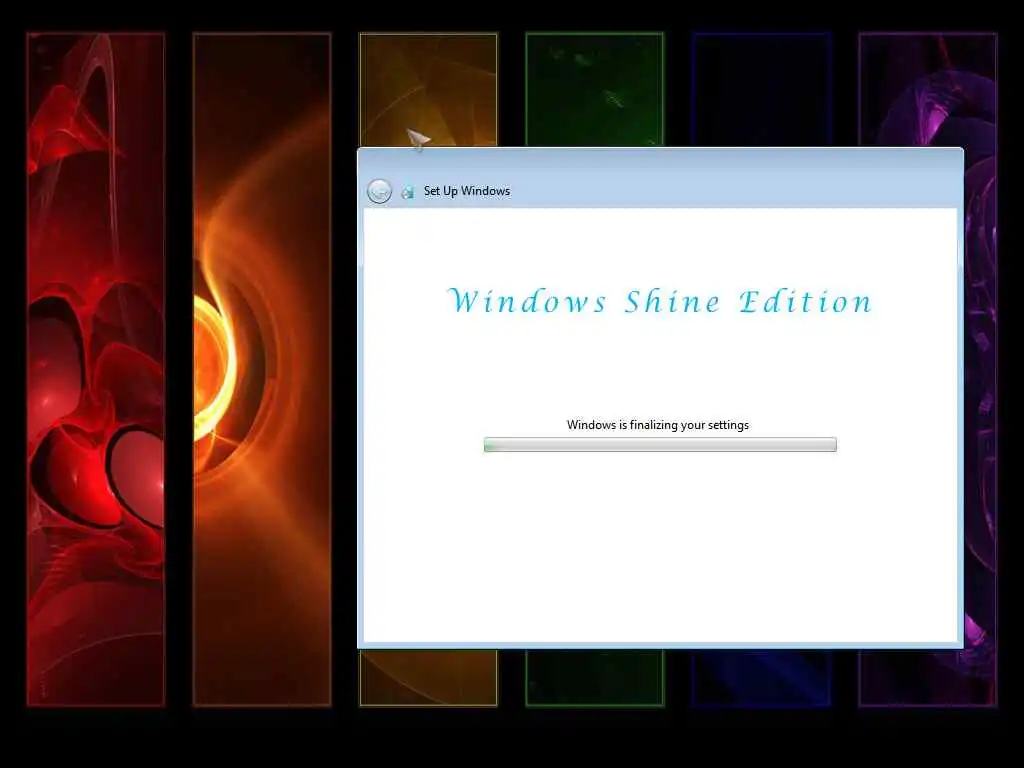The image size is (1024, 768).
Task: Click the green setup progress bar
Action: (660, 445)
